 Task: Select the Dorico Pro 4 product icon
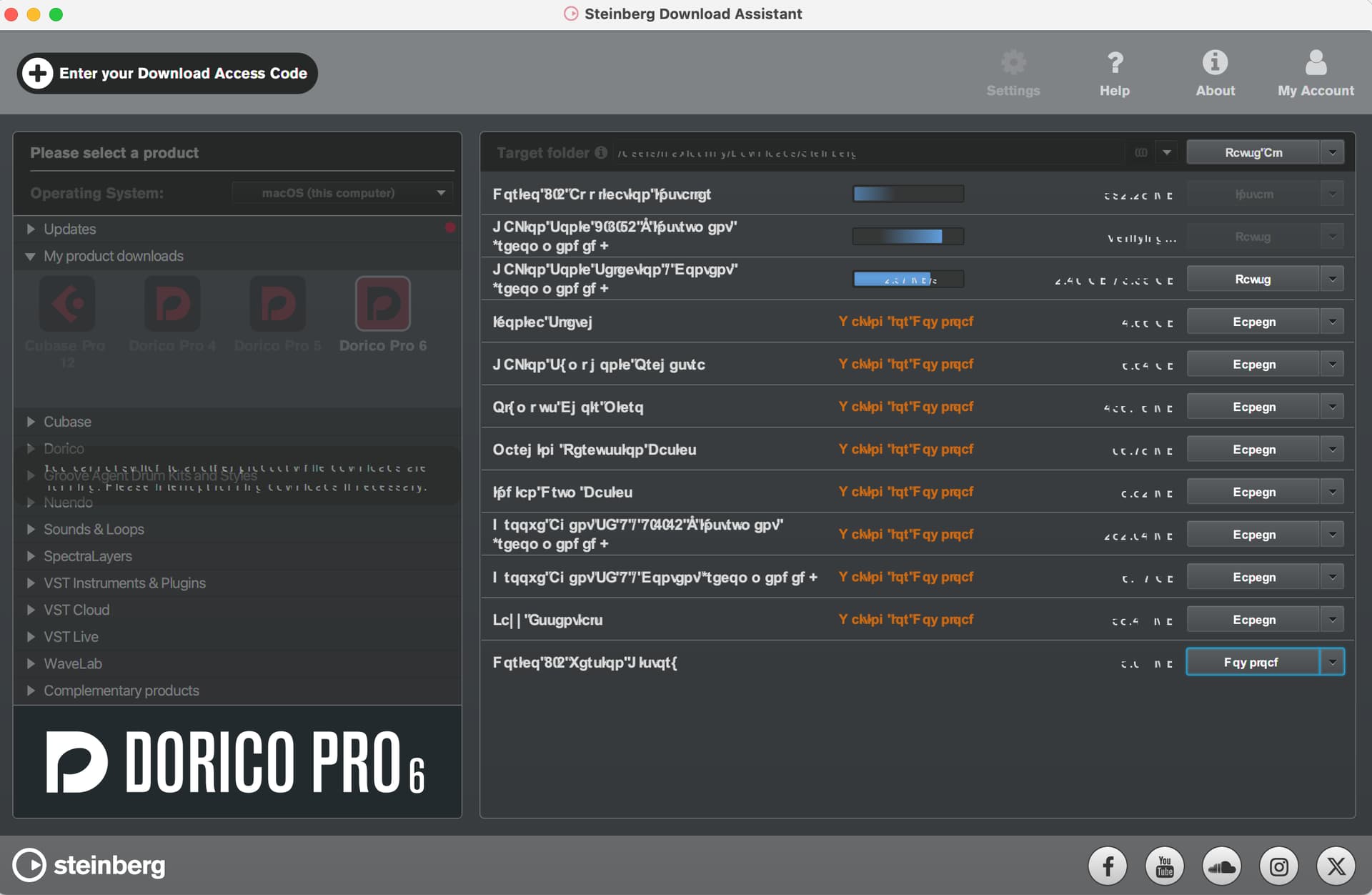point(172,304)
